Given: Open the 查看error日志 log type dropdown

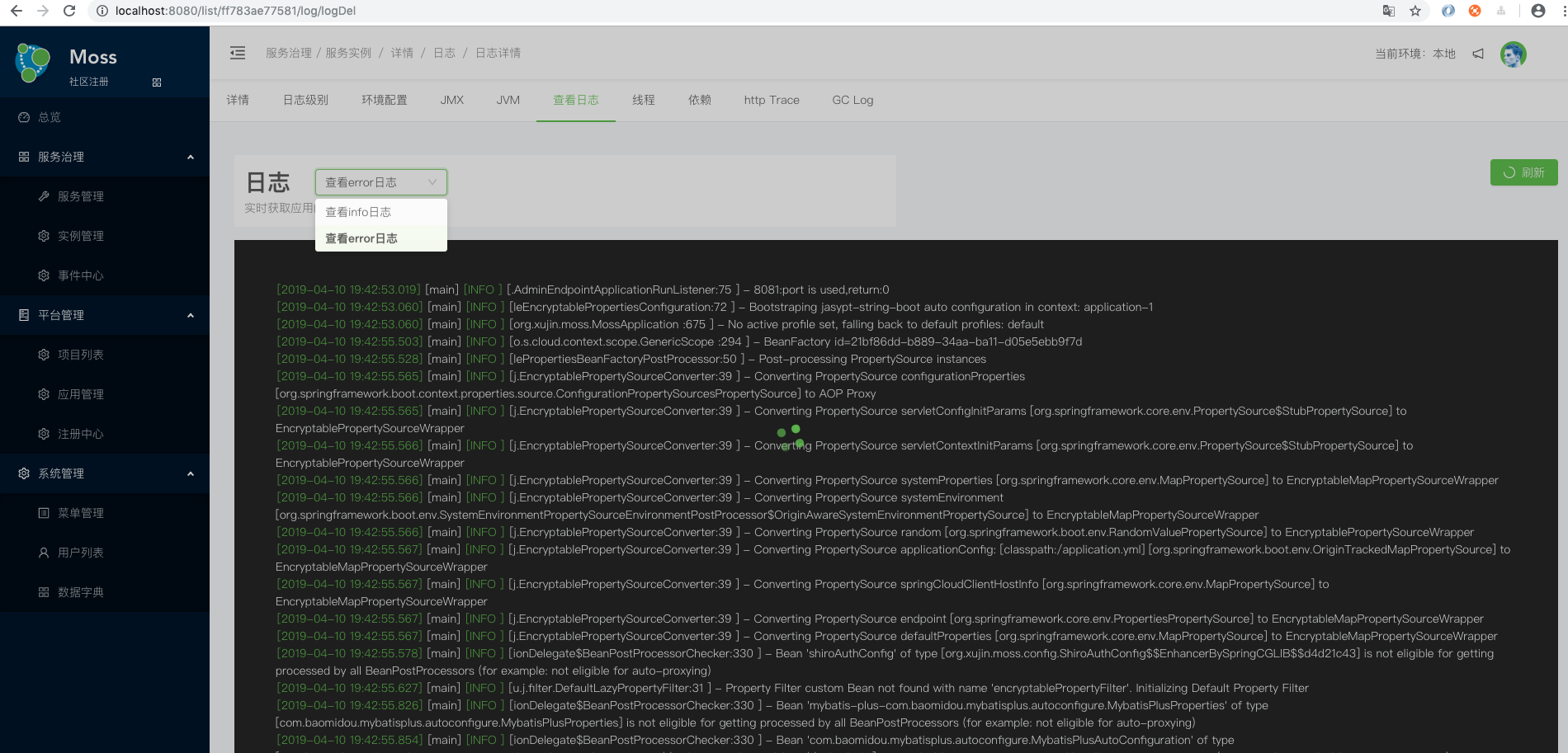Looking at the screenshot, I should (x=380, y=182).
